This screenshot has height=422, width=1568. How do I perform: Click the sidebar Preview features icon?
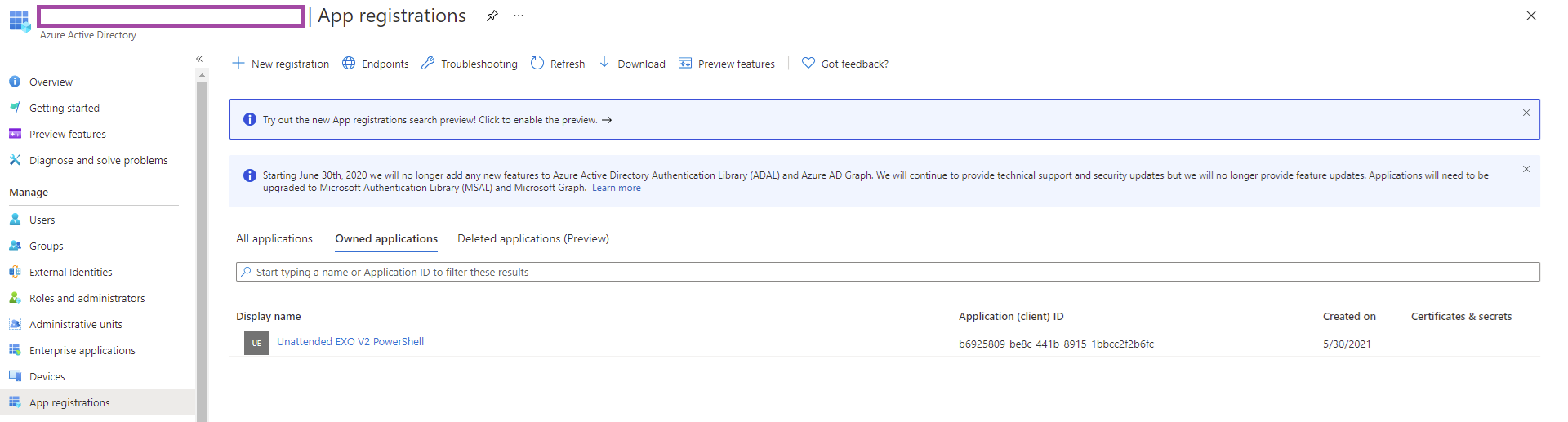(x=15, y=134)
